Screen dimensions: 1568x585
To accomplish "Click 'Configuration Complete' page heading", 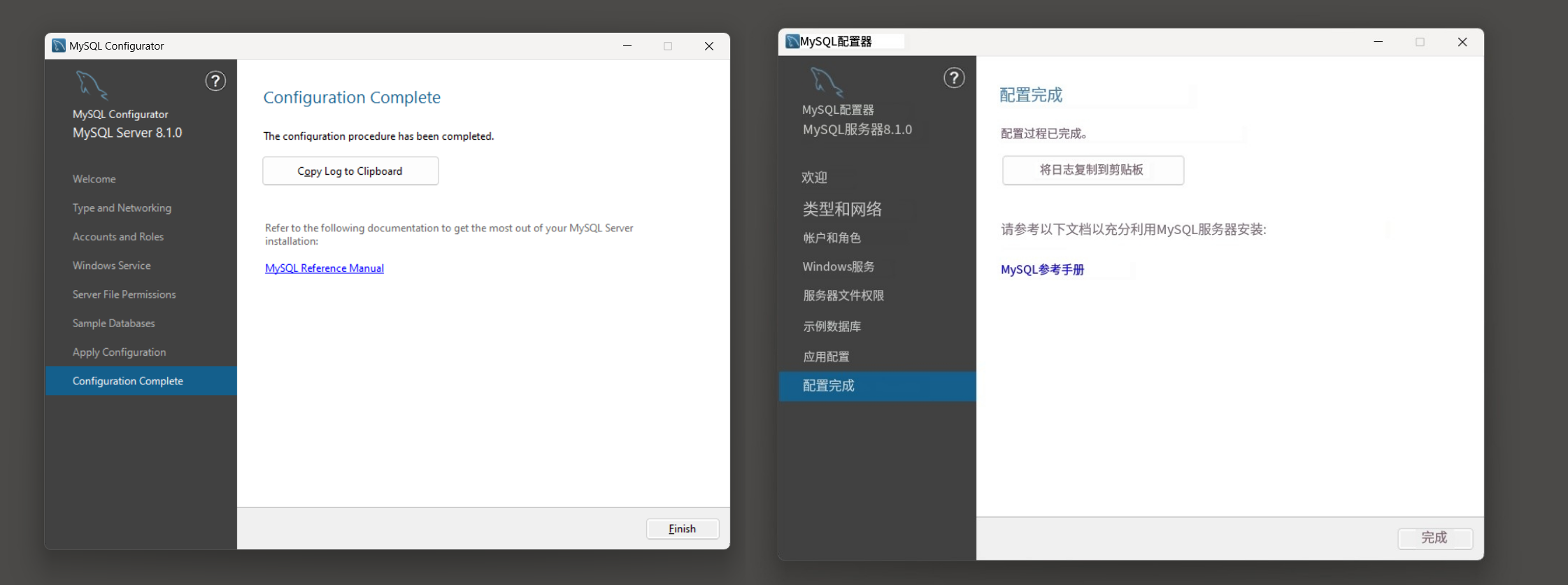I will point(352,97).
